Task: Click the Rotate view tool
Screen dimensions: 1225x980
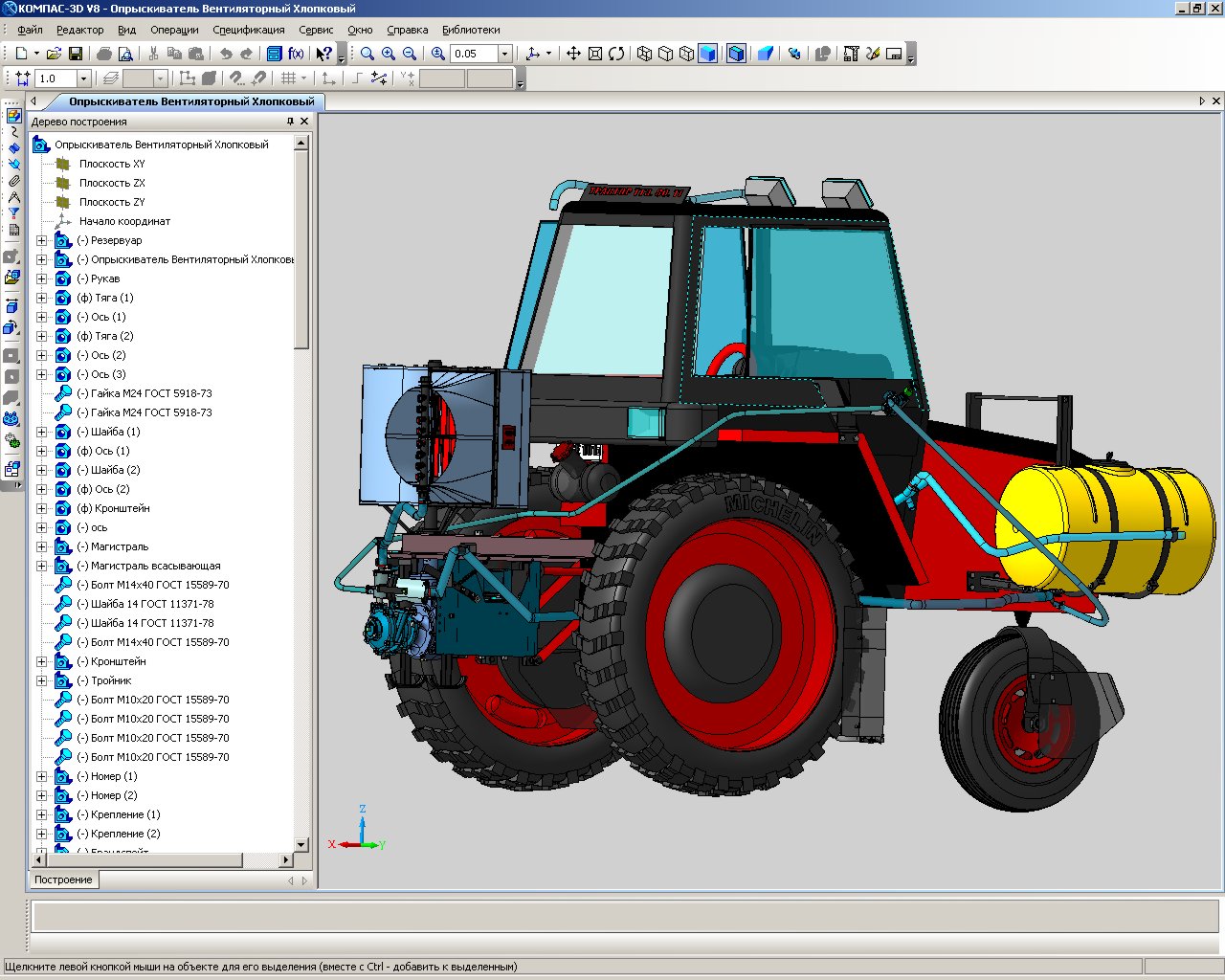Action: click(616, 54)
